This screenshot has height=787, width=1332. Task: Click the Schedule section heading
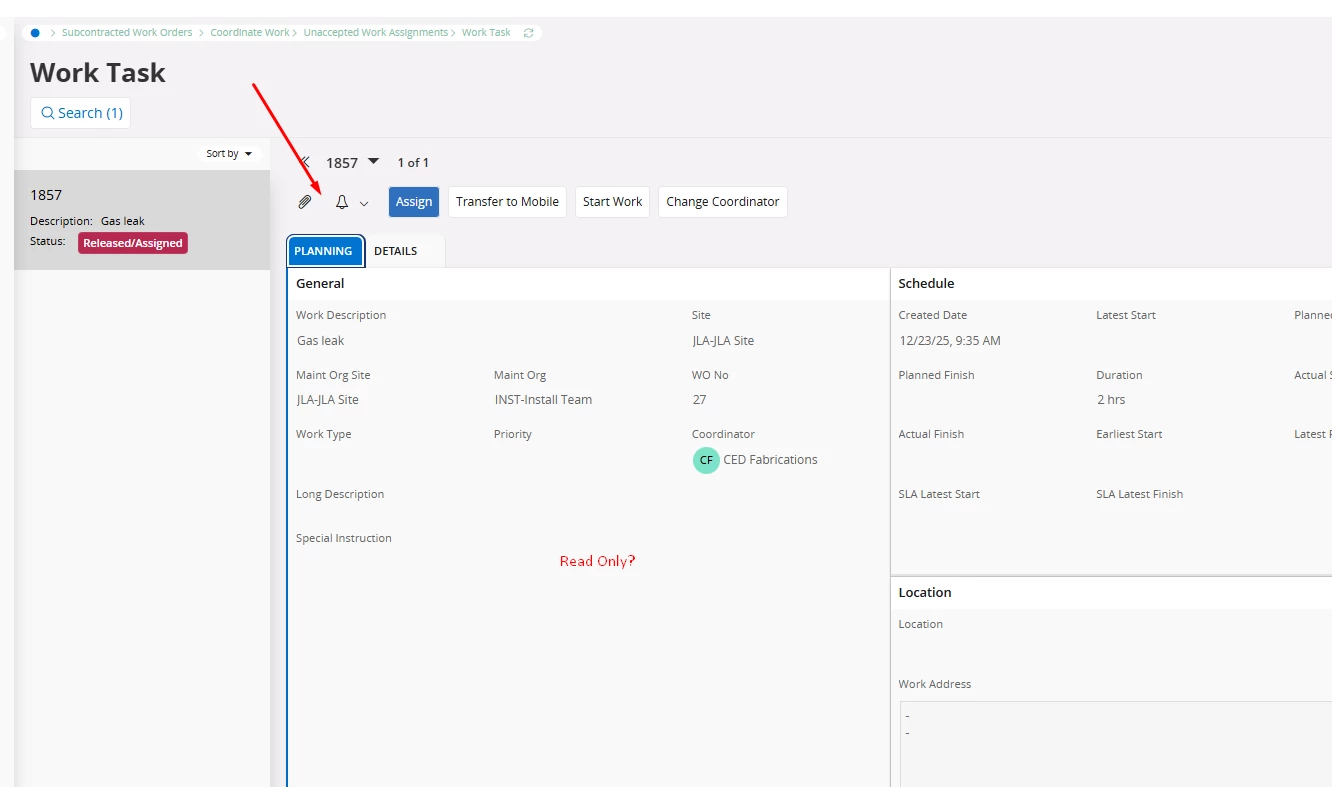(926, 284)
